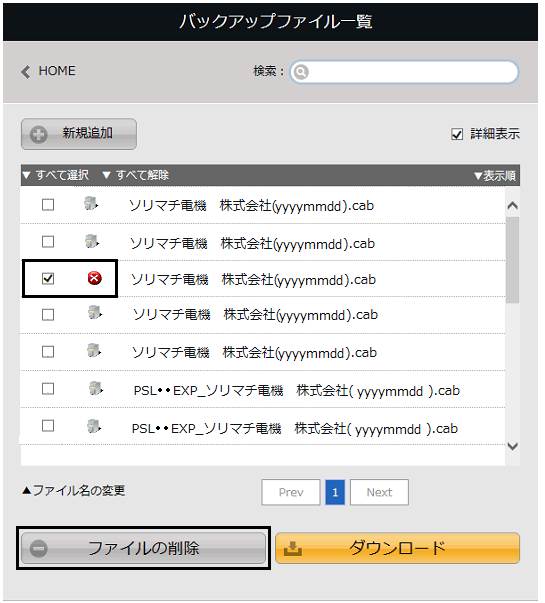Click the download tray icon on ダウンロード button
This screenshot has height=603, width=545.
pos(293,549)
